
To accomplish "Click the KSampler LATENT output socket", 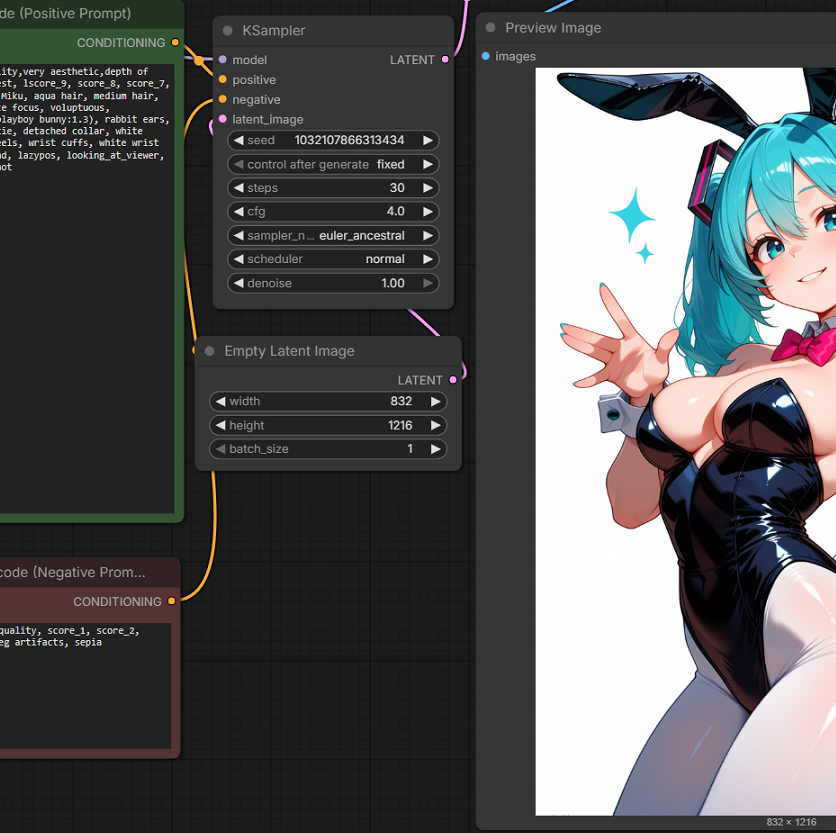I will tap(445, 60).
